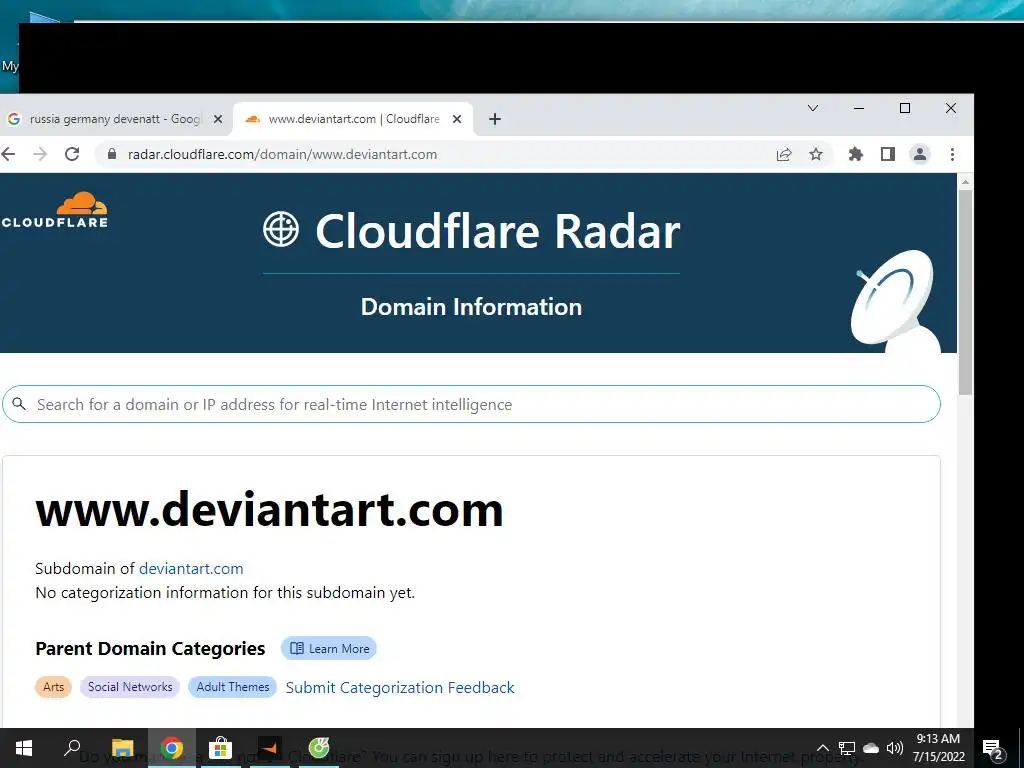Image resolution: width=1024 pixels, height=768 pixels.
Task: Focus the domain or IP search field
Action: [x=471, y=404]
